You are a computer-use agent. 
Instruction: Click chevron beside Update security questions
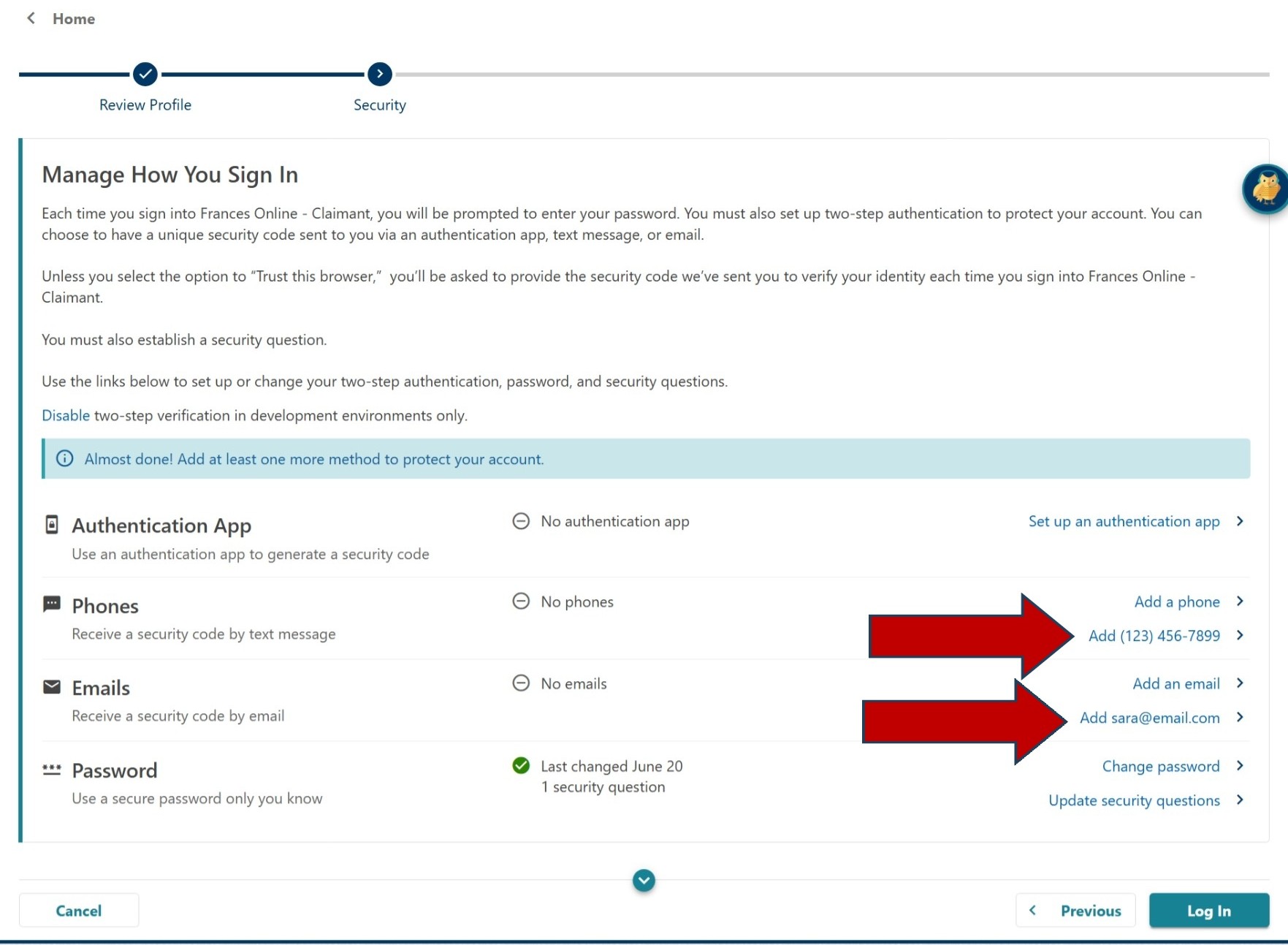1240,800
